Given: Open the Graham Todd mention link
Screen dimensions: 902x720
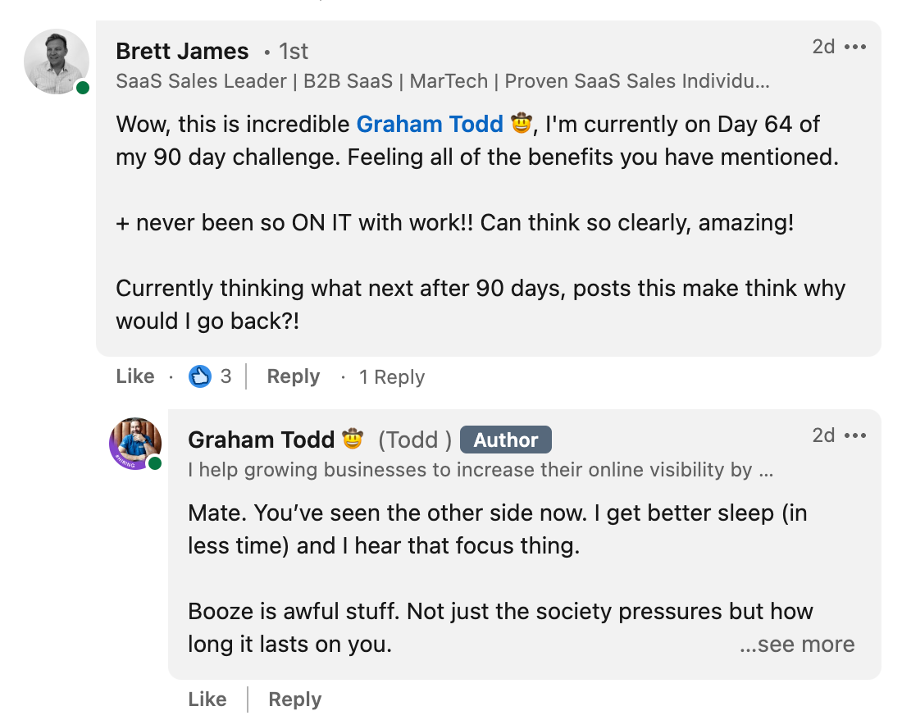Looking at the screenshot, I should [x=430, y=125].
